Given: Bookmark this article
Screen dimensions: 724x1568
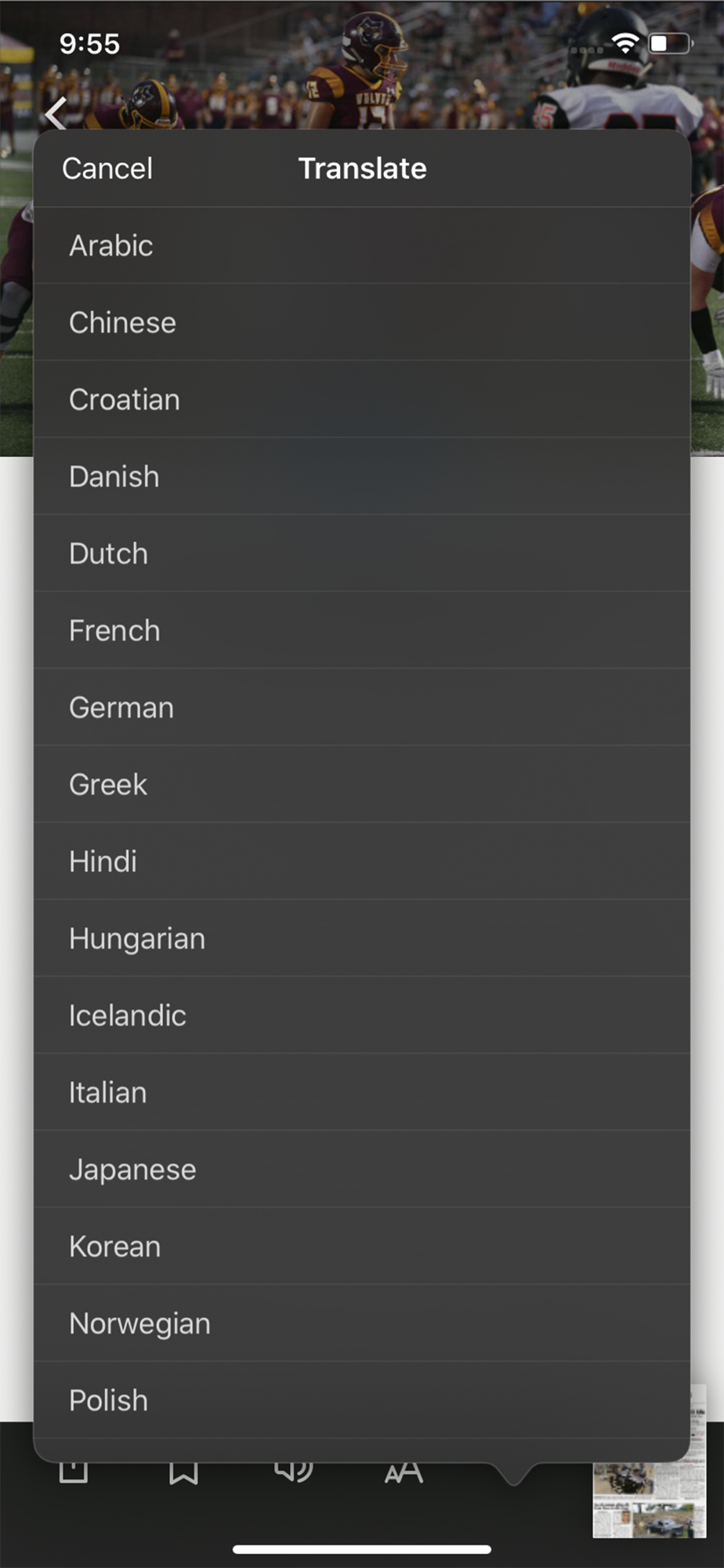Looking at the screenshot, I should pos(183,1472).
